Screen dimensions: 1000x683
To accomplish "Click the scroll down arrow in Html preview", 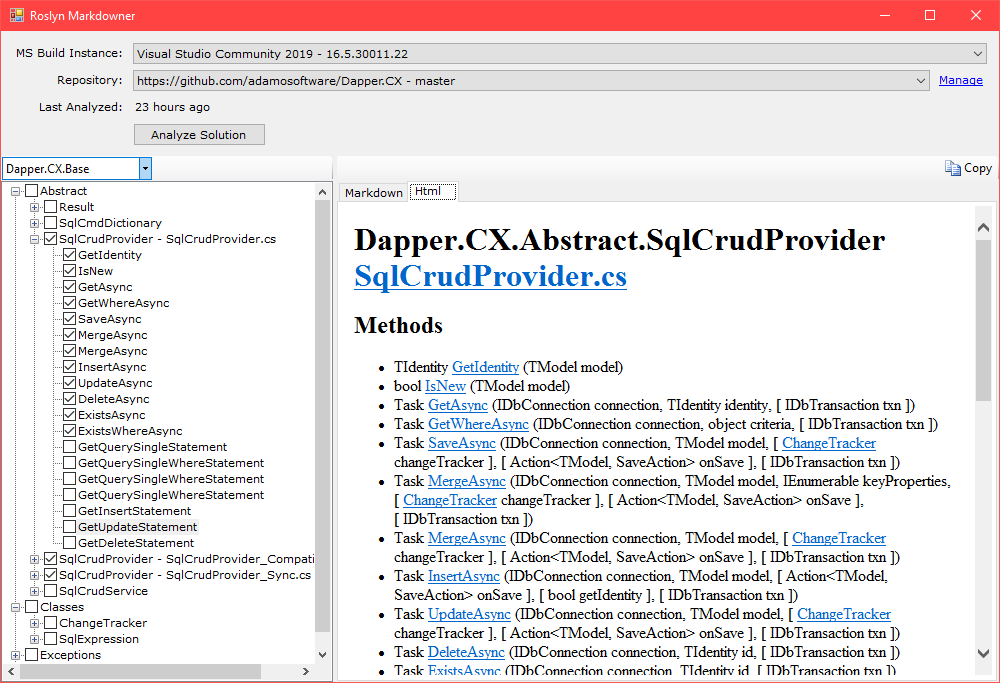I will tap(983, 653).
